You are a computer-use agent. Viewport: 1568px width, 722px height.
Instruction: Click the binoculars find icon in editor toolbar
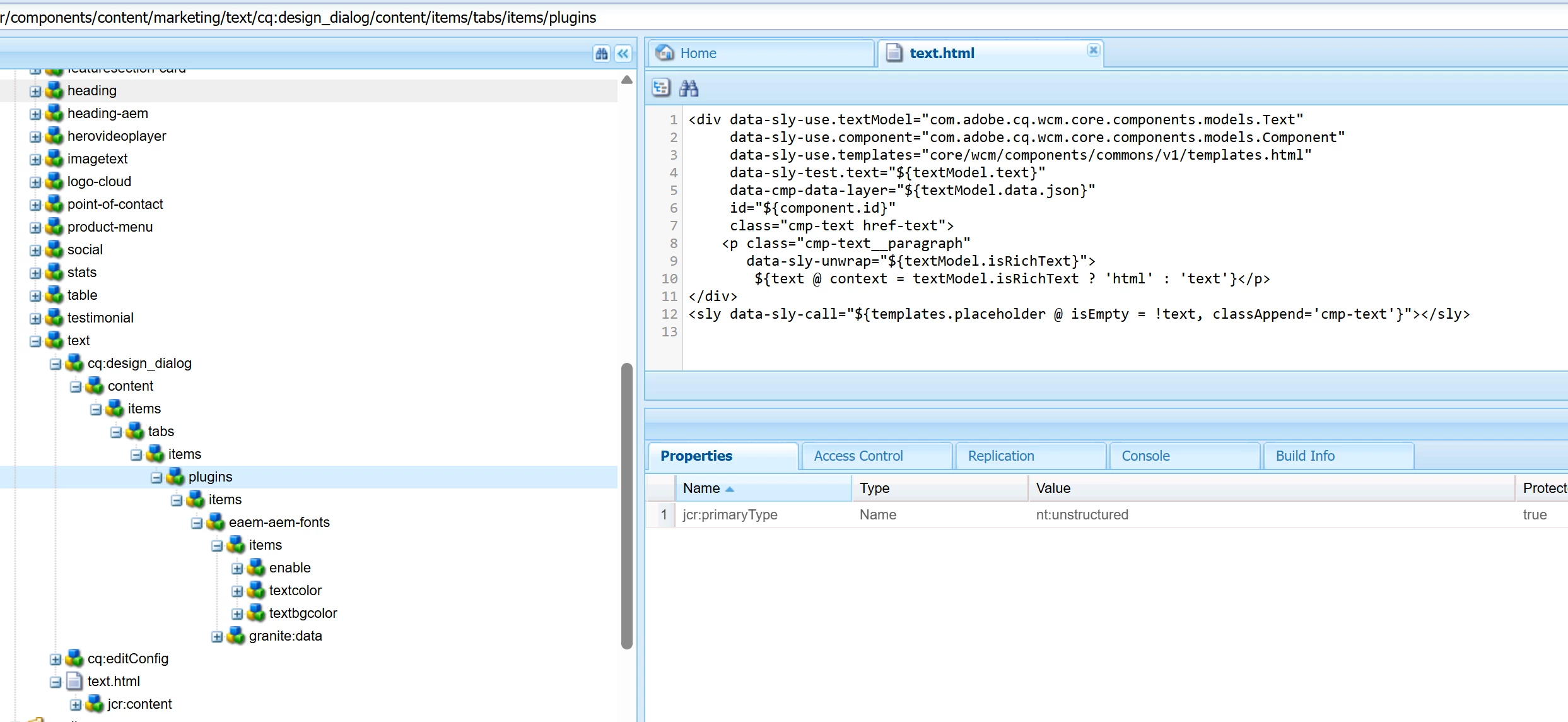(x=688, y=88)
